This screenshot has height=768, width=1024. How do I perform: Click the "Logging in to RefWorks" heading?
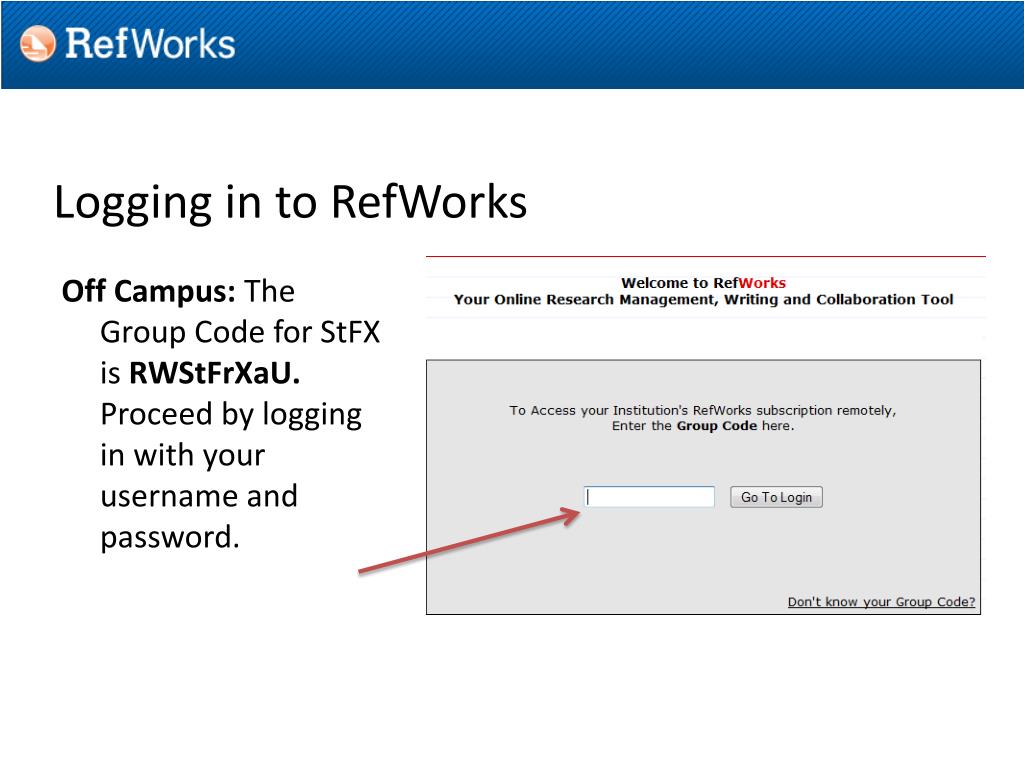[x=291, y=202]
